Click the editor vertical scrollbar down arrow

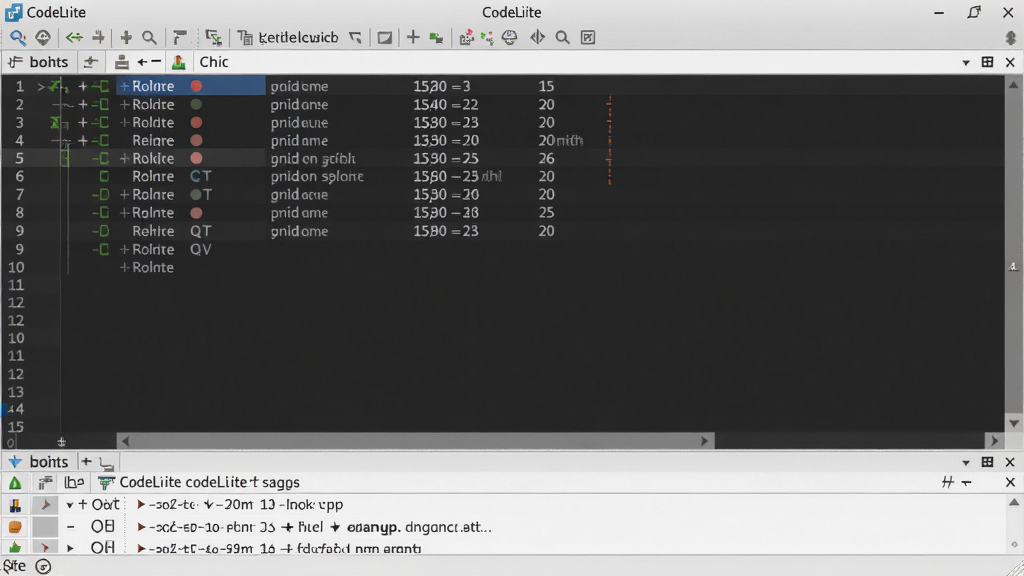click(1014, 423)
